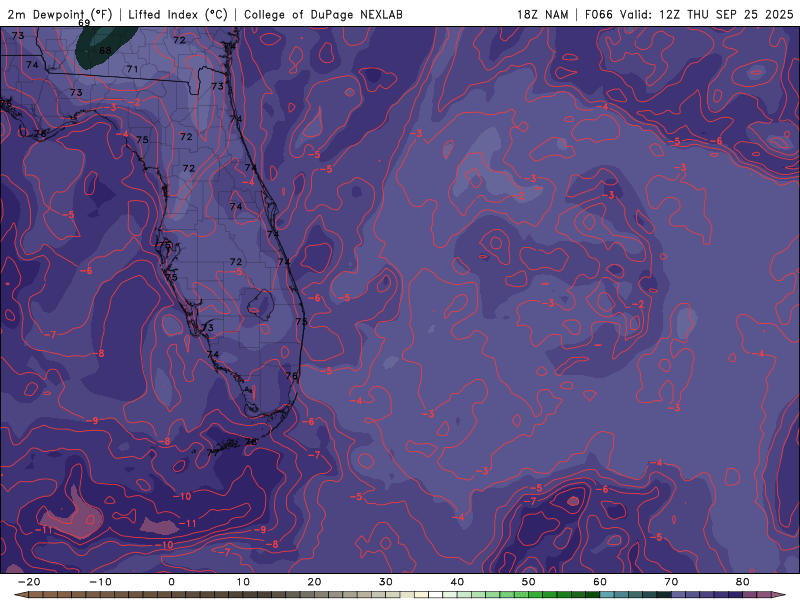
Task: Click the '-10' label on the color scale
Action: (x=100, y=582)
